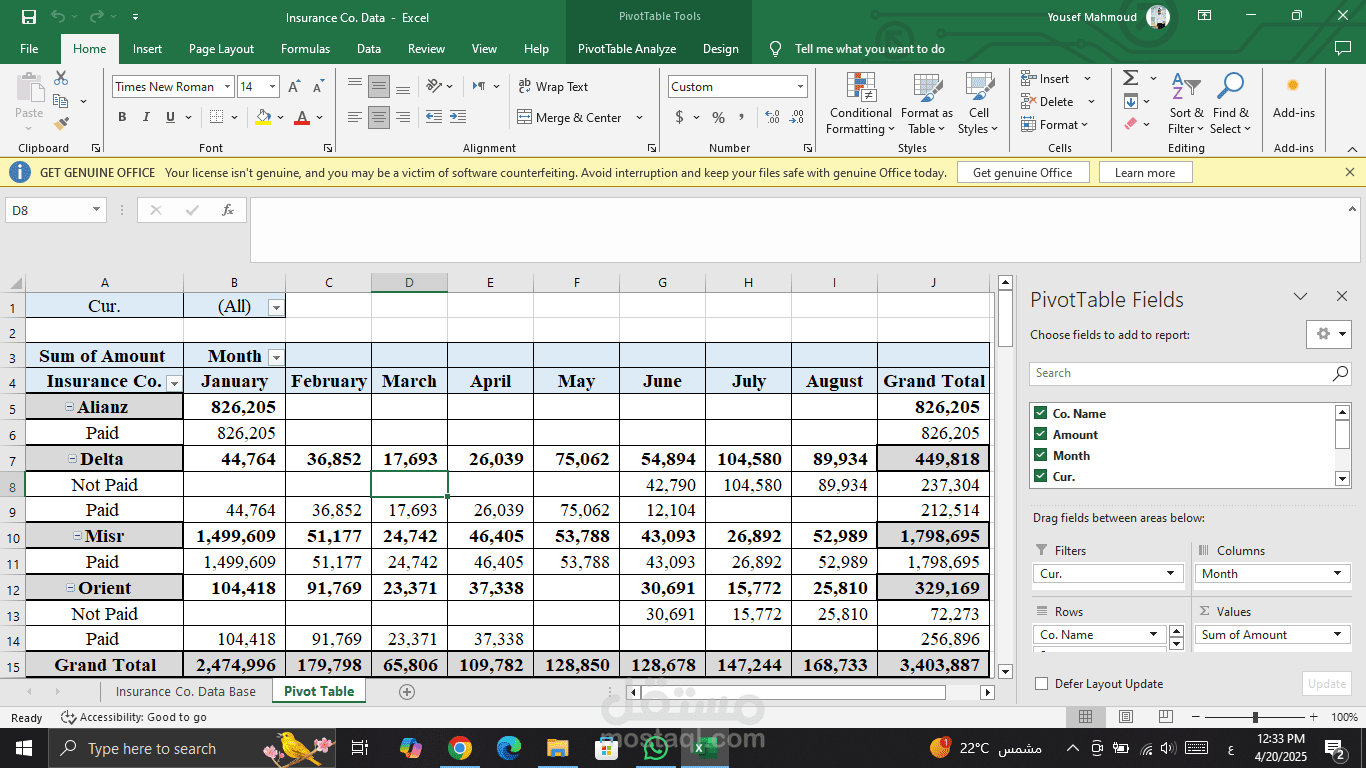Screen dimensions: 1366x768
Task: Click Increase Font Size icon
Action: tap(294, 87)
